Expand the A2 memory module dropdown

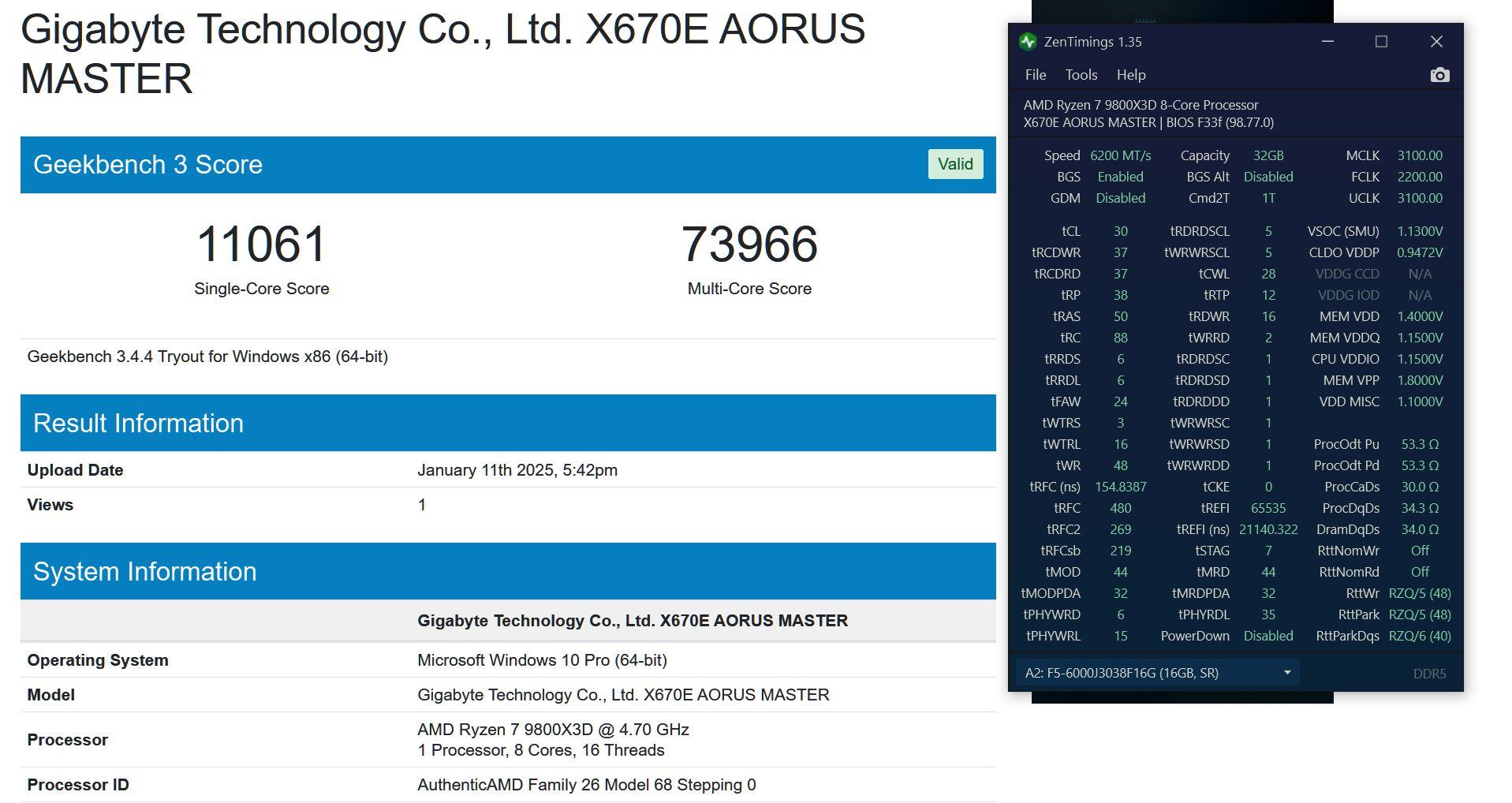coord(1157,673)
